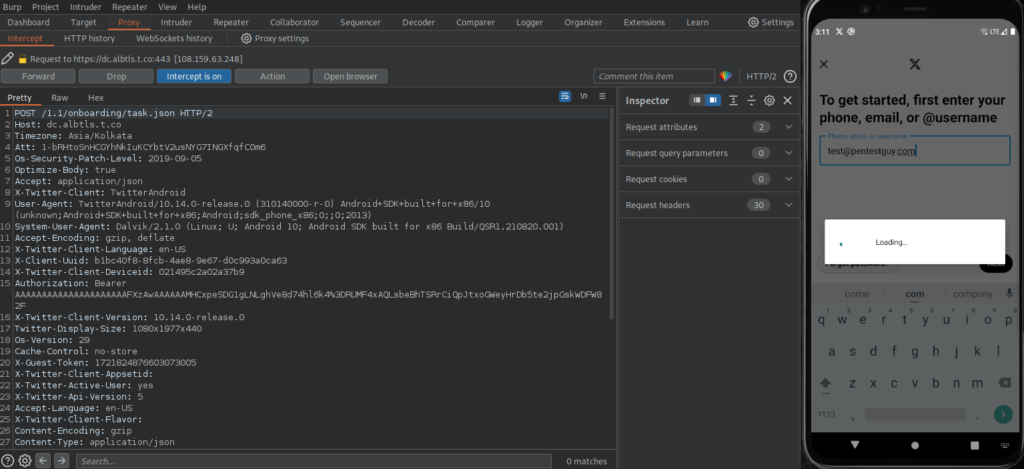Switch to Hex view tab
Viewport: 1024px width, 469px height.
coord(96,97)
